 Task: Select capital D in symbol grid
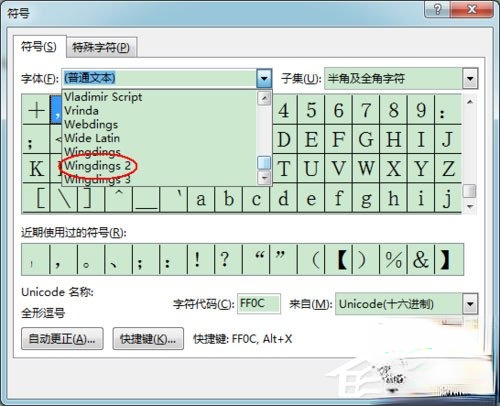pos(283,139)
